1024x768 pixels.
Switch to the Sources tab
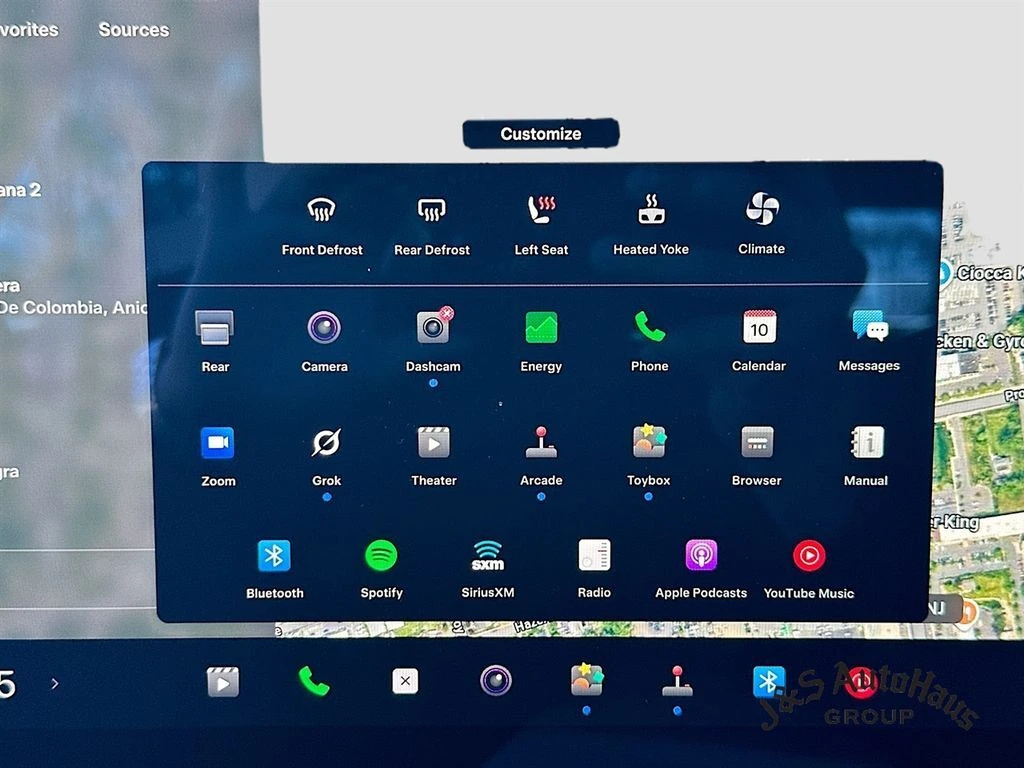[x=133, y=30]
